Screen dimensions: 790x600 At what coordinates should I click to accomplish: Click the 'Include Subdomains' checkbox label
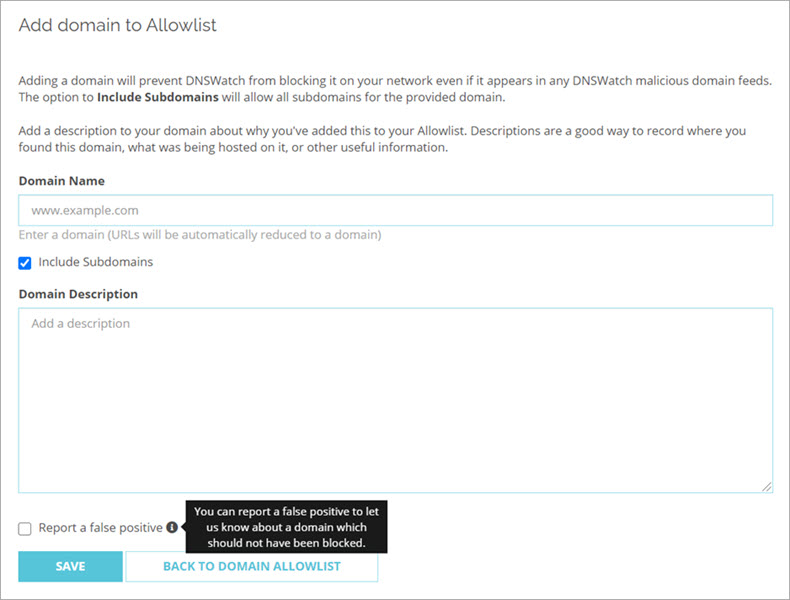pos(96,262)
